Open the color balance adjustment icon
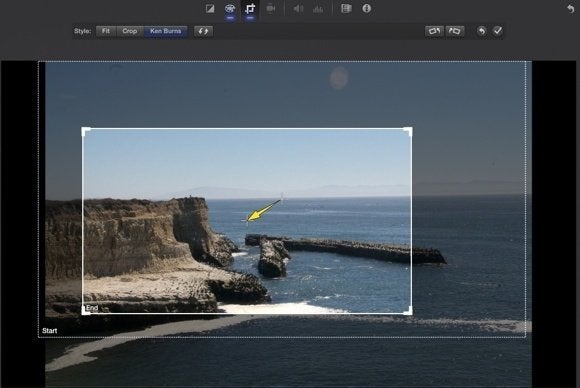The height and width of the screenshot is (388, 580). (210, 9)
